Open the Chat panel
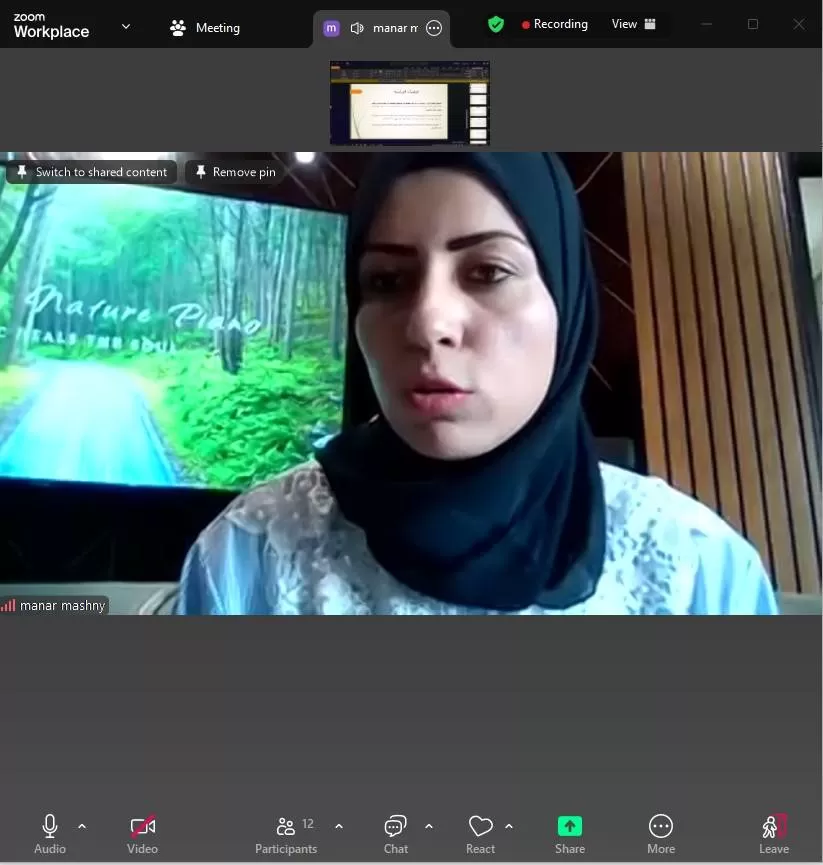 click(396, 835)
